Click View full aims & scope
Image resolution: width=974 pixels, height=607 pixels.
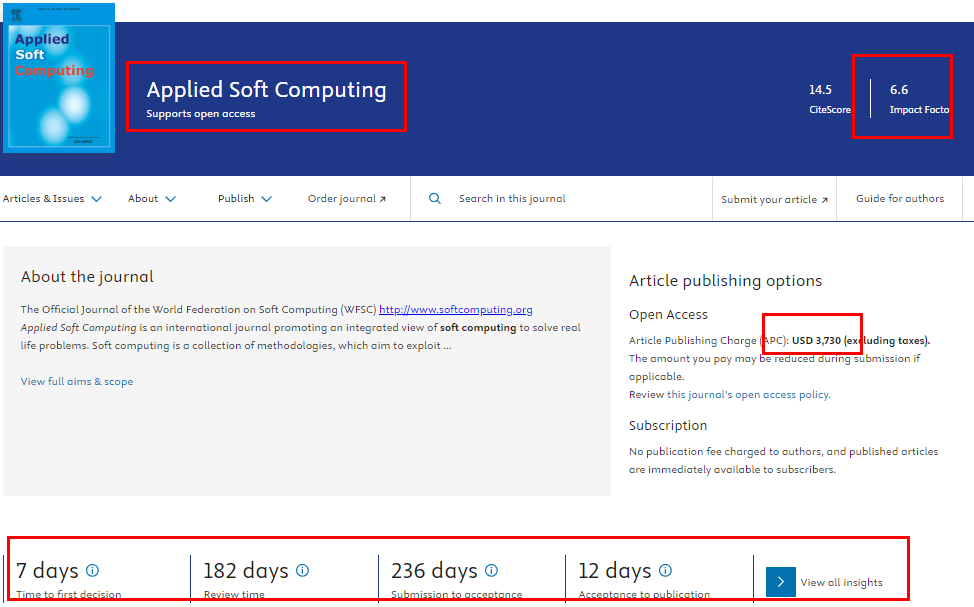click(77, 382)
